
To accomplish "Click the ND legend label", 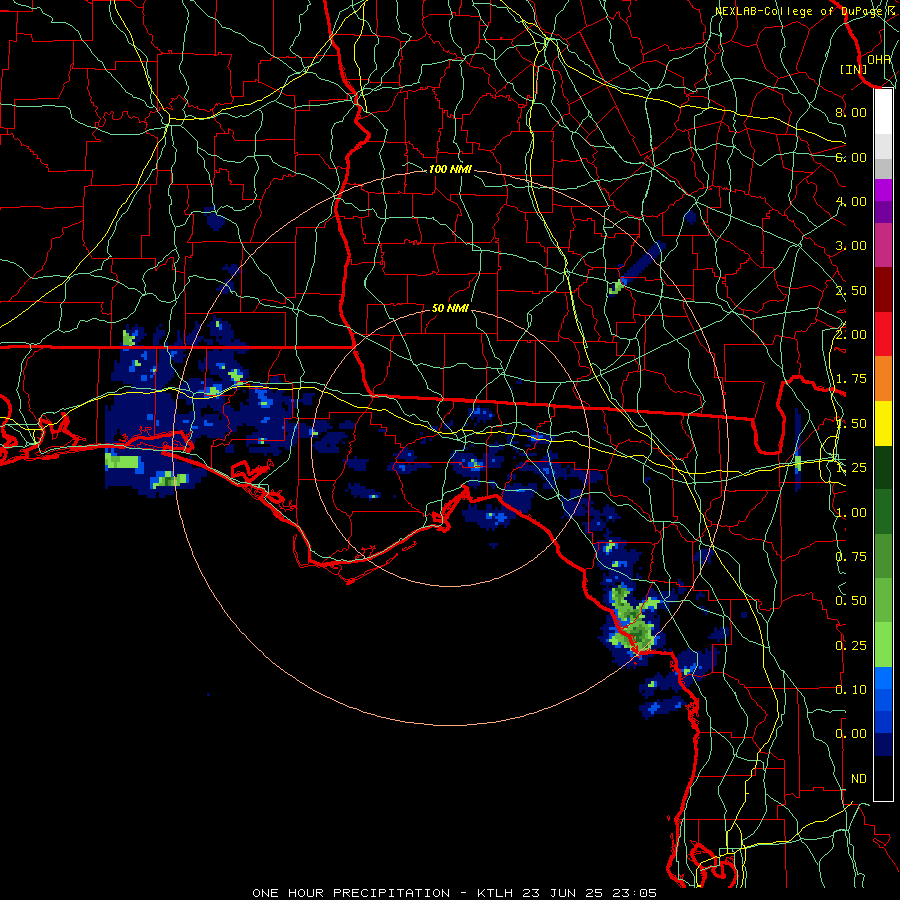I will pyautogui.click(x=859, y=779).
